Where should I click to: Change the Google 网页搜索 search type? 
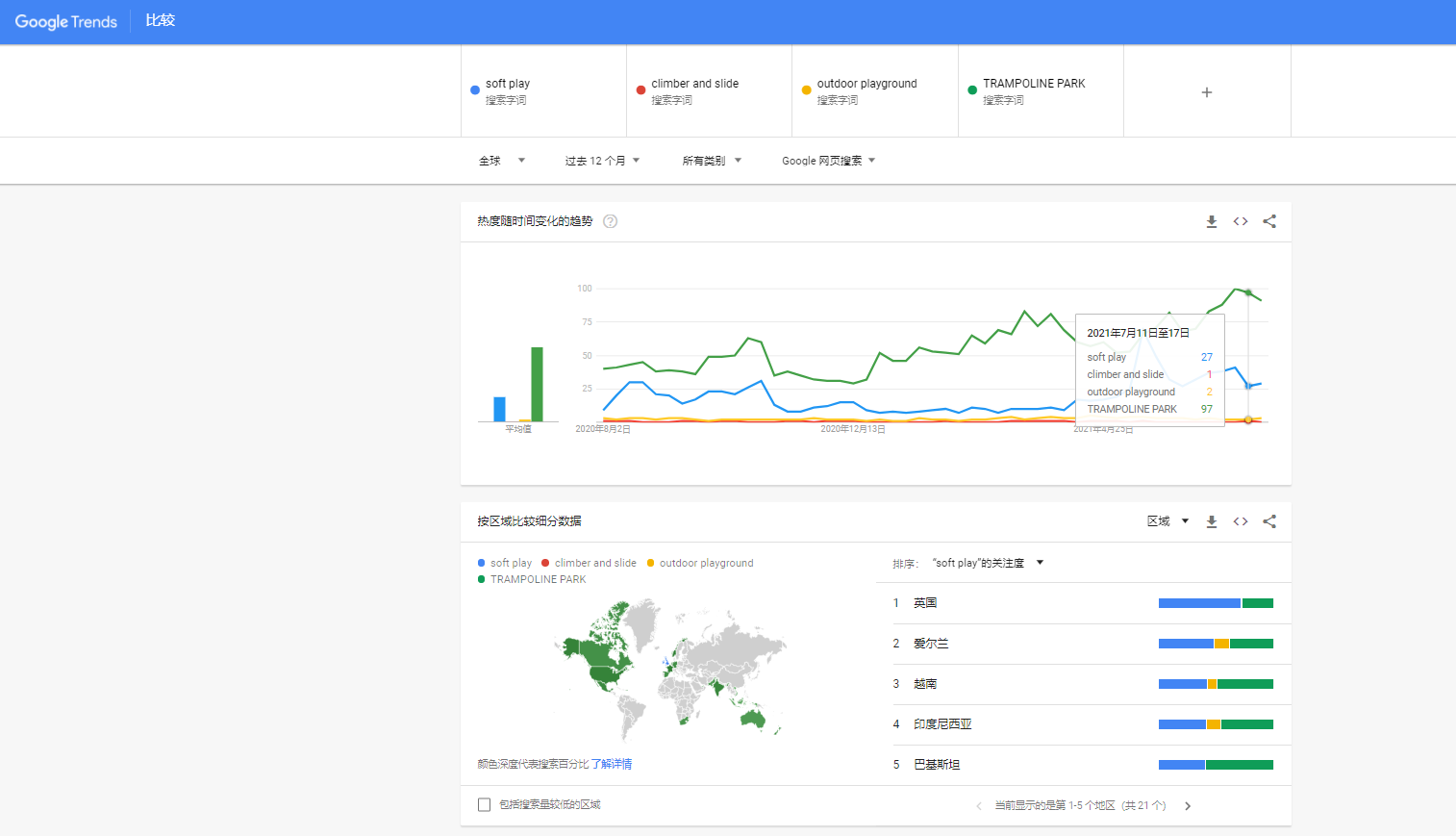pyautogui.click(x=828, y=161)
